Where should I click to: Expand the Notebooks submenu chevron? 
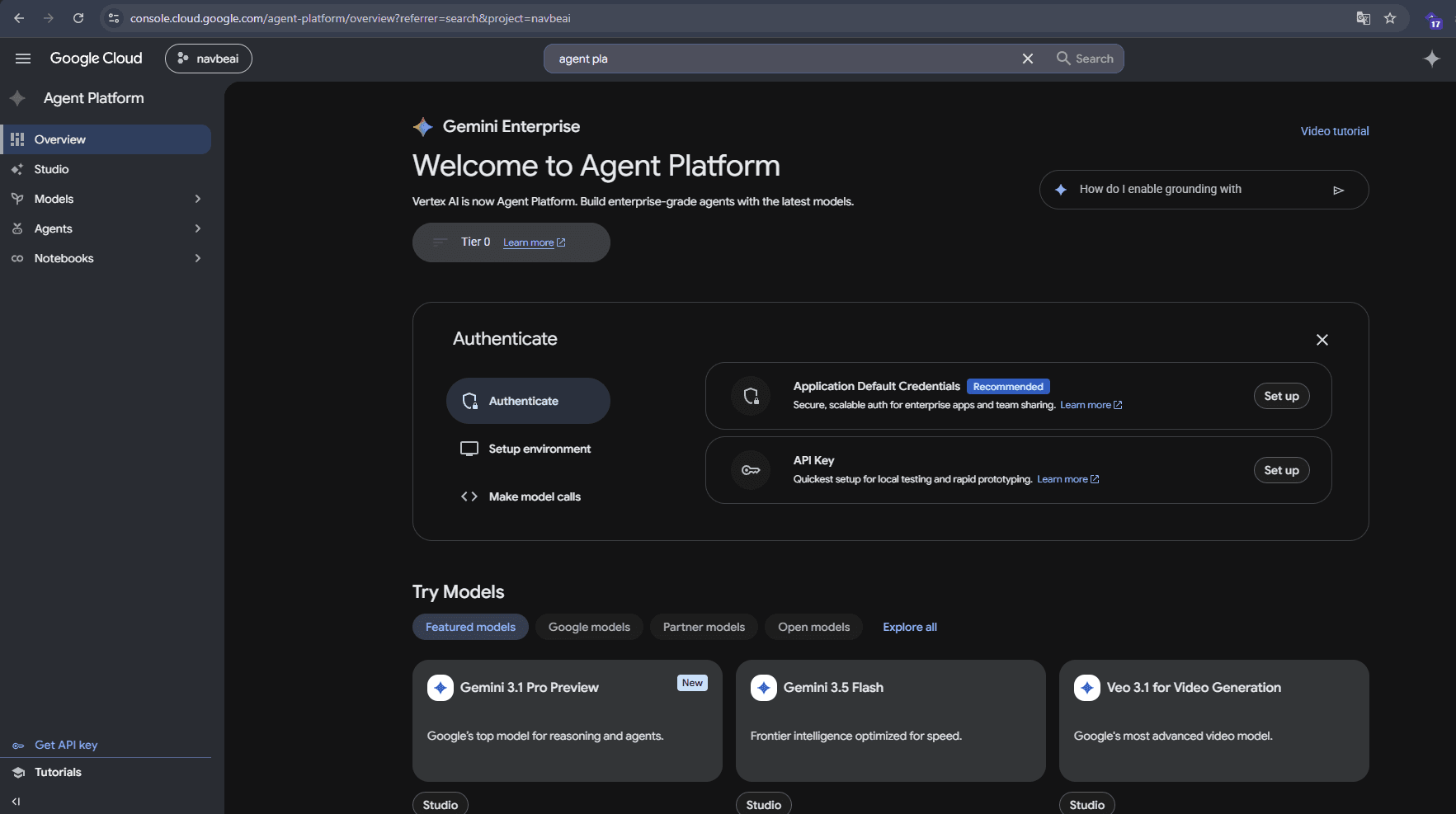198,258
